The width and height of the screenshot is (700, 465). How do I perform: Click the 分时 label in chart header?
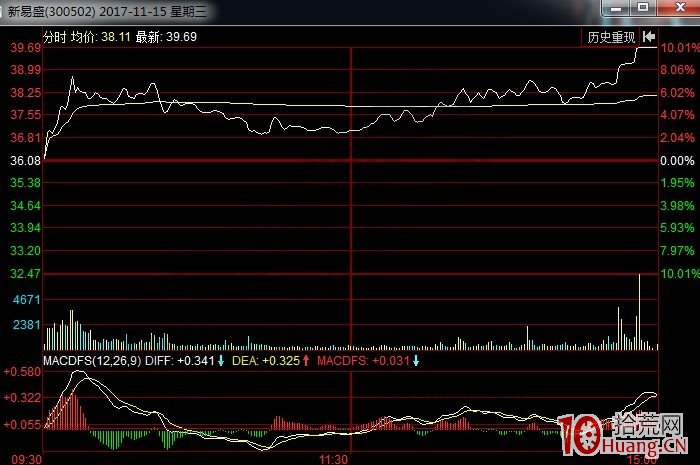[55, 37]
